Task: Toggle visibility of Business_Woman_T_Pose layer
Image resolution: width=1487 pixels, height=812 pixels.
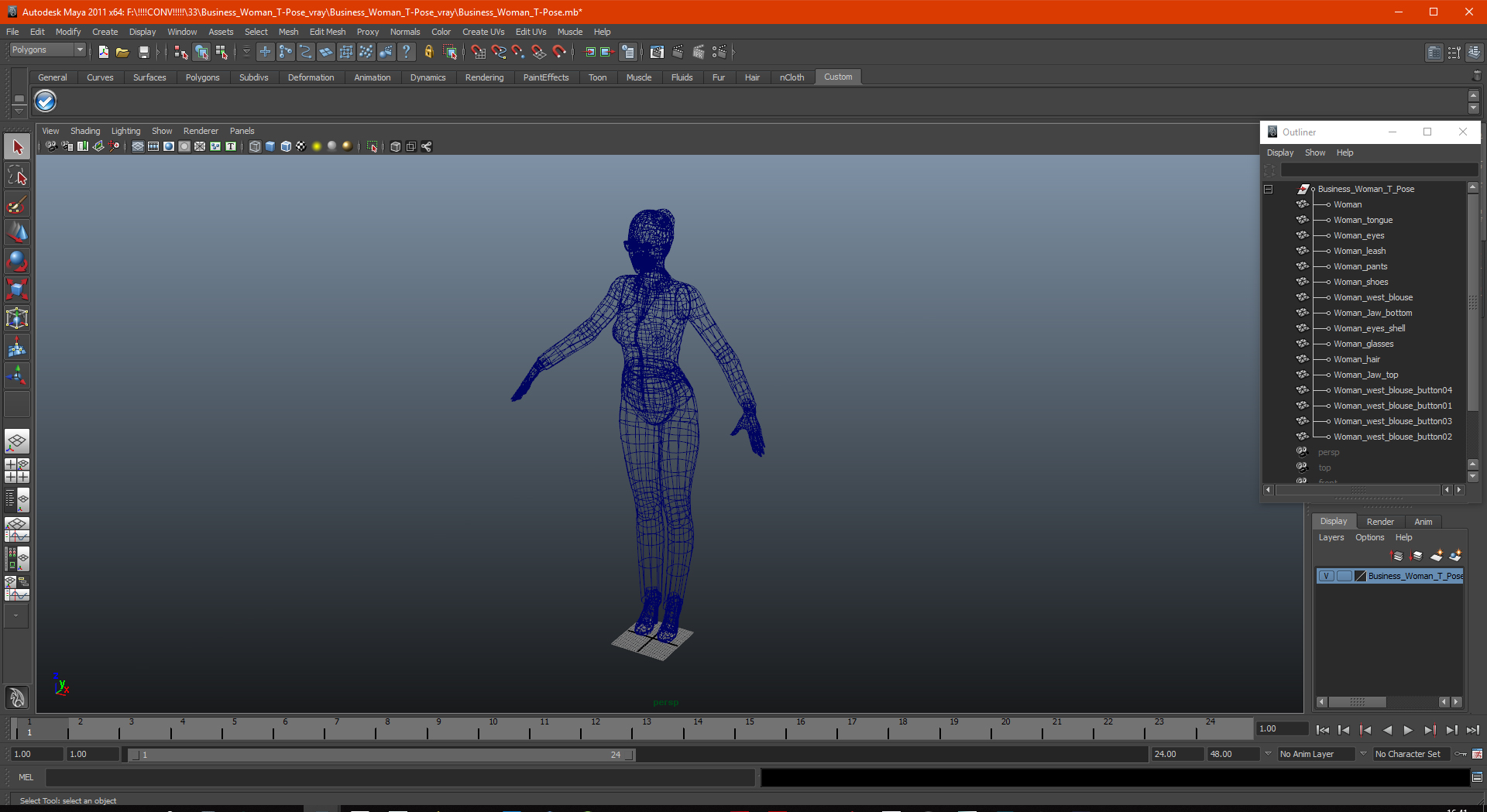Action: [1326, 576]
